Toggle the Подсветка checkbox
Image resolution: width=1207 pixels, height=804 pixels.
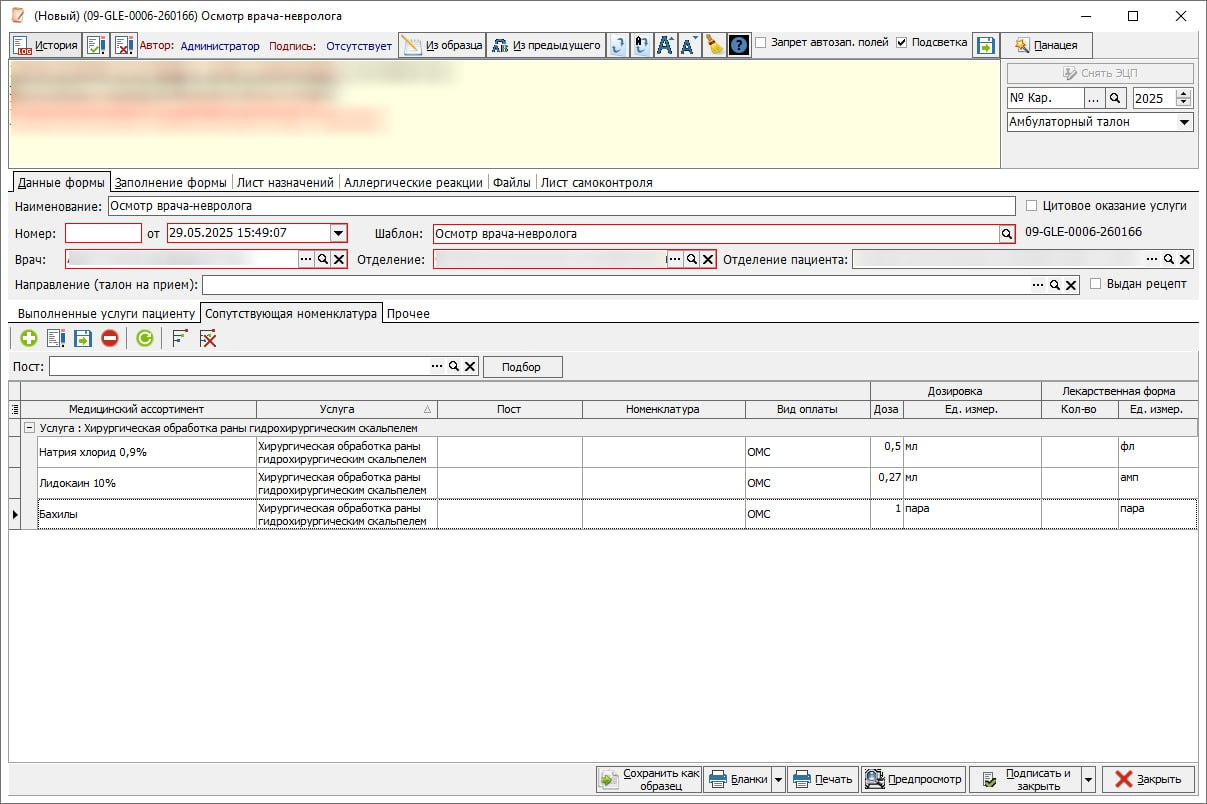(902, 43)
